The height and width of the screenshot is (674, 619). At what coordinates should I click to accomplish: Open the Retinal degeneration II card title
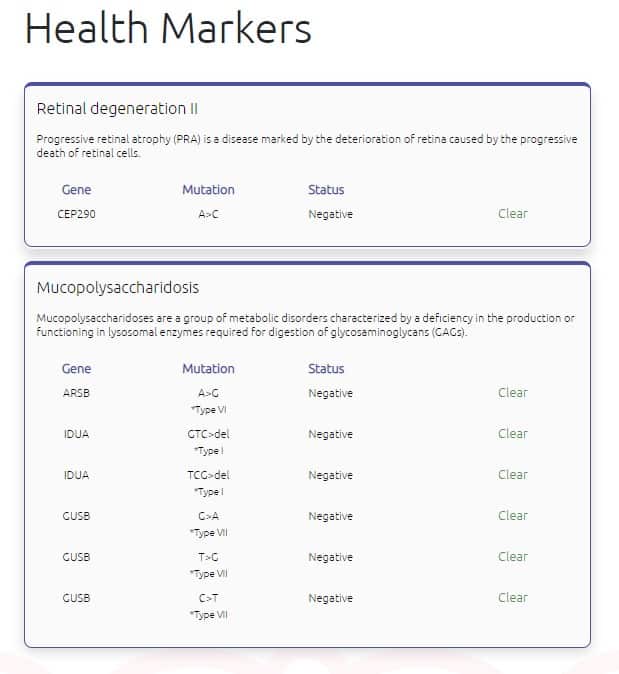click(x=117, y=109)
